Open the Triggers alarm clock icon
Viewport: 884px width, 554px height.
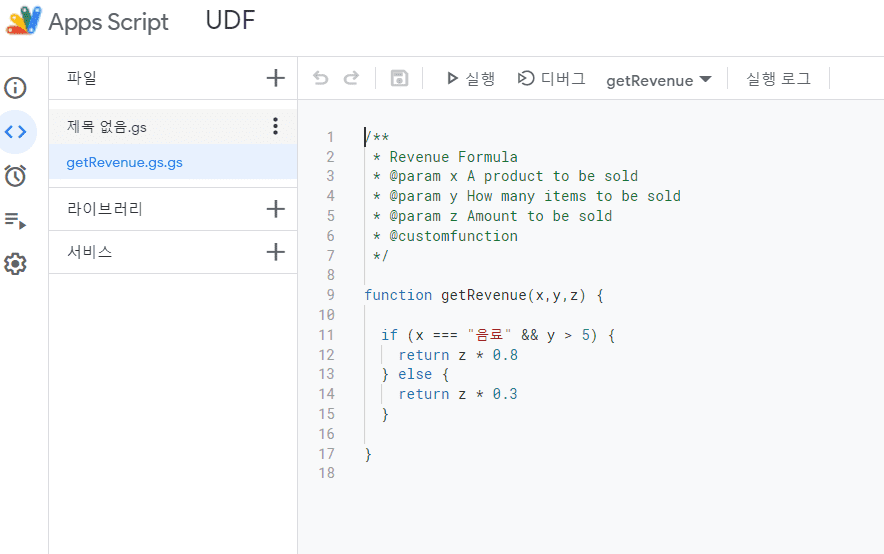click(x=15, y=176)
